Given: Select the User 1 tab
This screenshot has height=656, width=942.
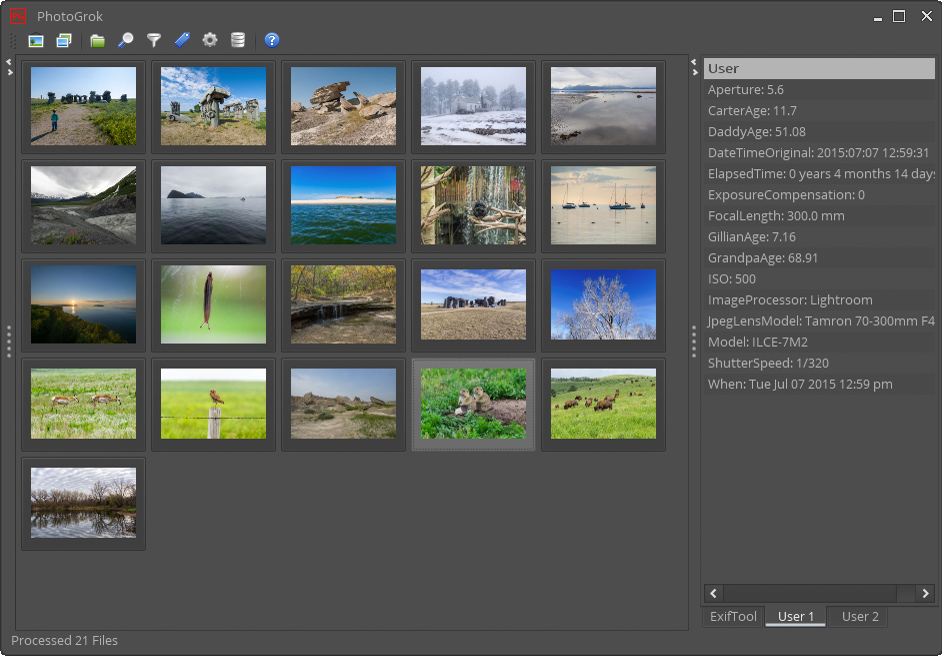Looking at the screenshot, I should tap(796, 616).
